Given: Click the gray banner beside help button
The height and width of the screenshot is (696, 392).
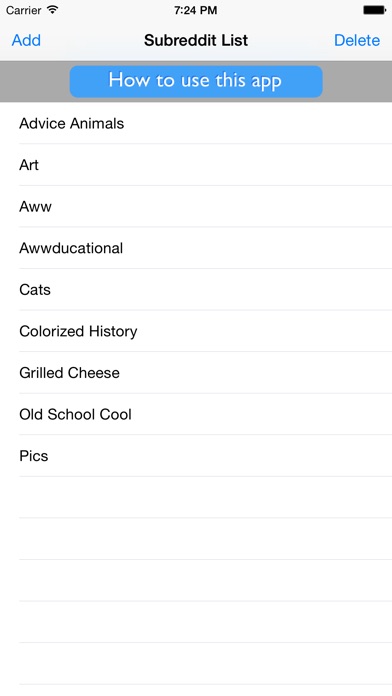Looking at the screenshot, I should (x=35, y=82).
